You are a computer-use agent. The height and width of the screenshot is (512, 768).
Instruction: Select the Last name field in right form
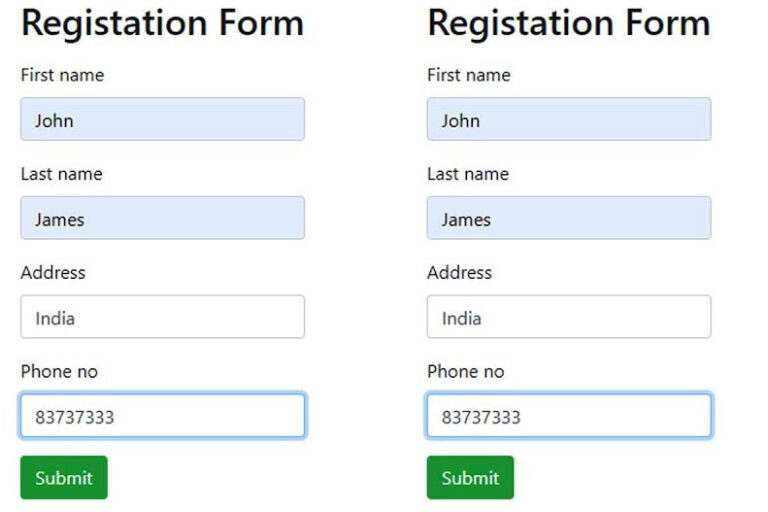[x=569, y=218]
